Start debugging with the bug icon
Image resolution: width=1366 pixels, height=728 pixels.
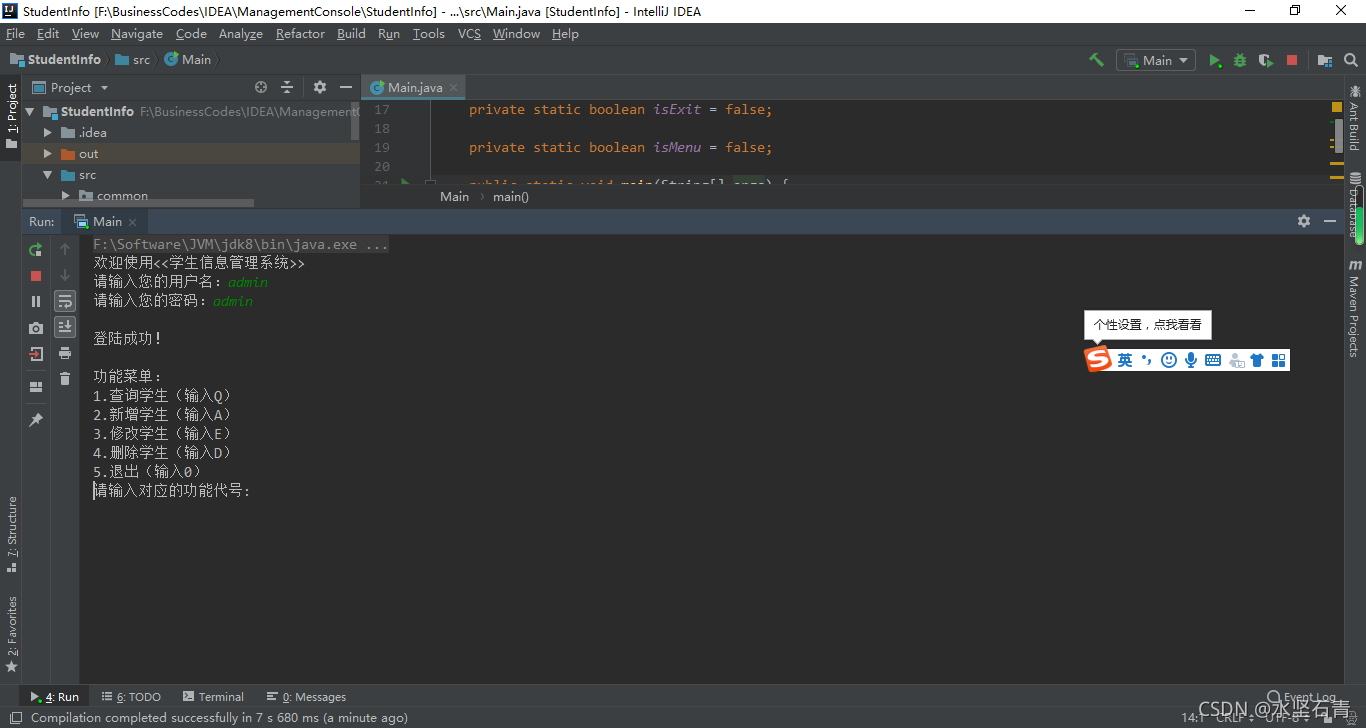pos(1240,60)
